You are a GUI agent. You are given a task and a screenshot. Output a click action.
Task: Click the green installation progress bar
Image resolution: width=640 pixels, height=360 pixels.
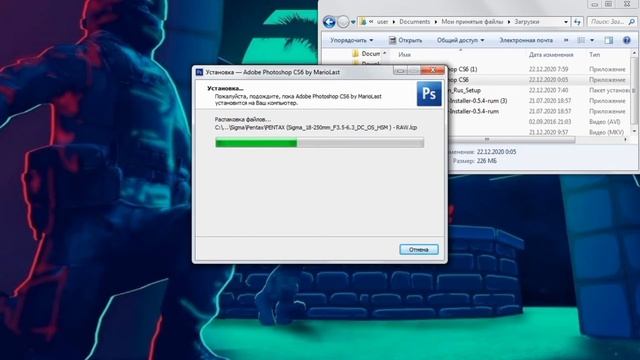(320, 143)
